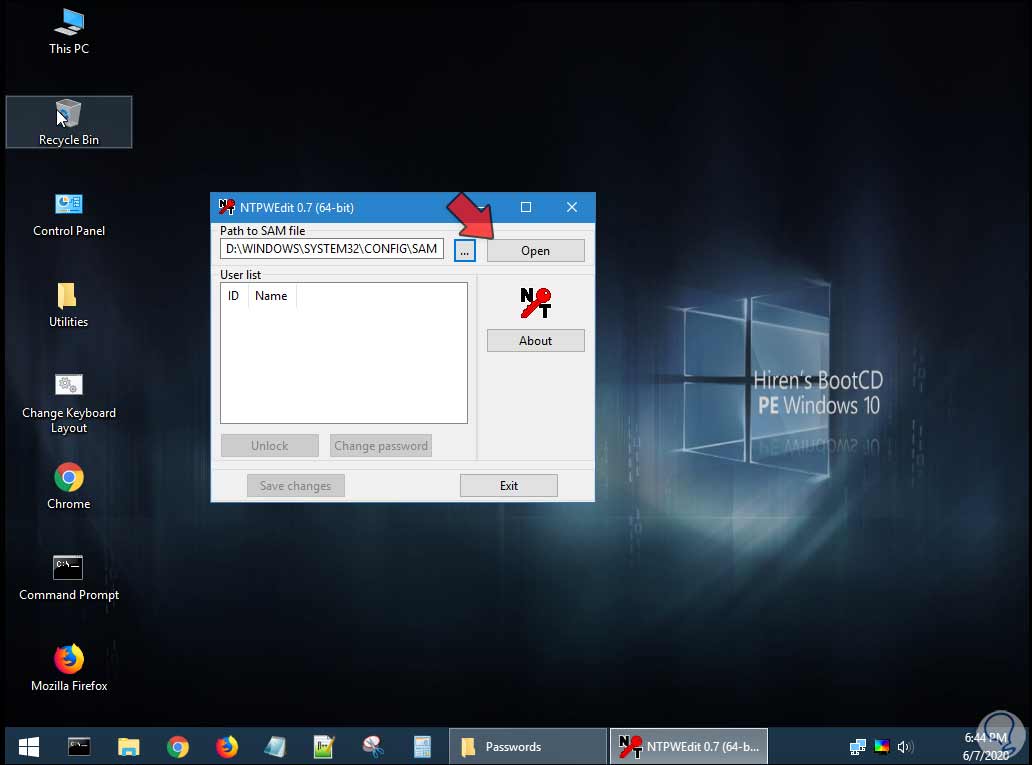Launch Mozilla Firefox from the desktop
The image size is (1032, 765).
[68, 668]
